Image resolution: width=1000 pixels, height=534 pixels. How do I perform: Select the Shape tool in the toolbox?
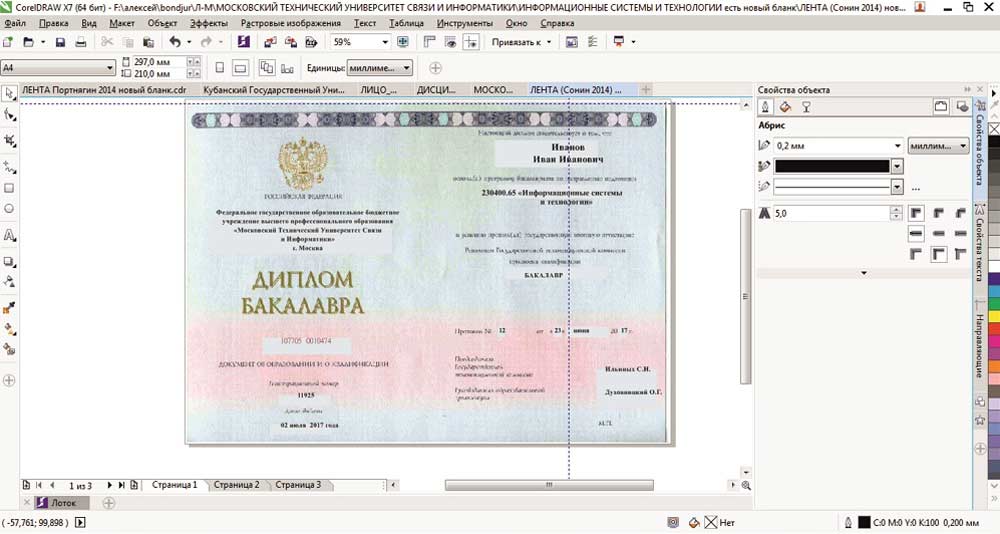click(10, 115)
